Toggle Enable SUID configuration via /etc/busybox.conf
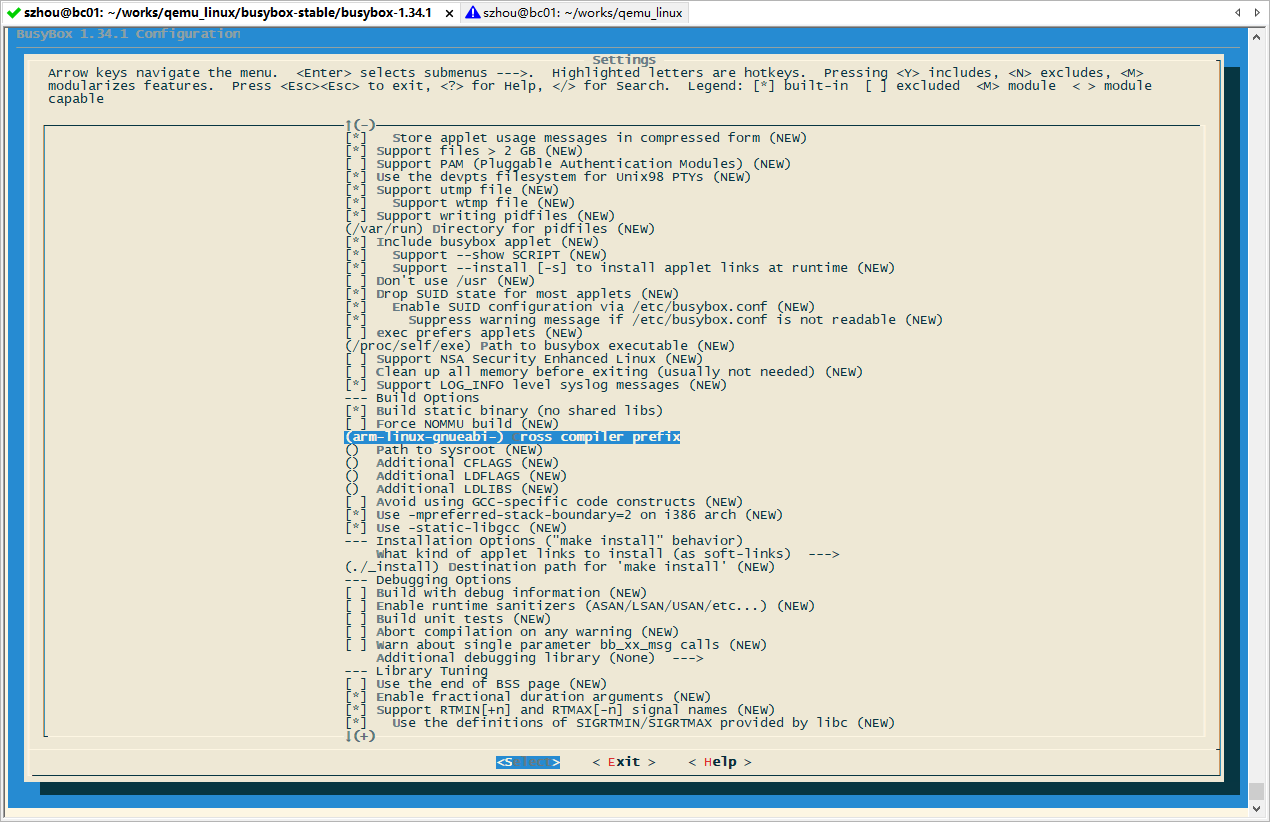This screenshot has height=822, width=1270. tap(579, 307)
